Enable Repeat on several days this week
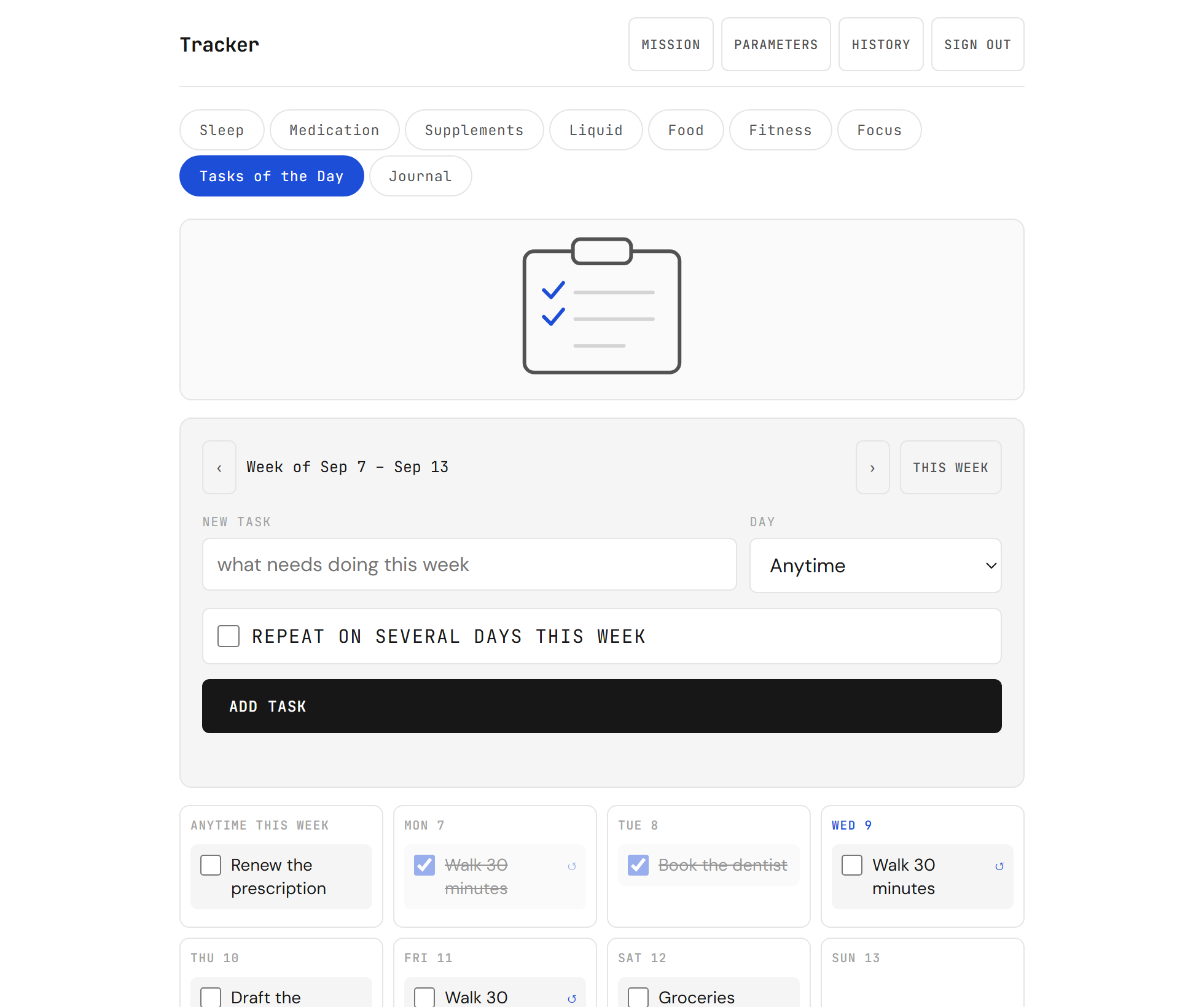The width and height of the screenshot is (1204, 1007). pyautogui.click(x=229, y=636)
